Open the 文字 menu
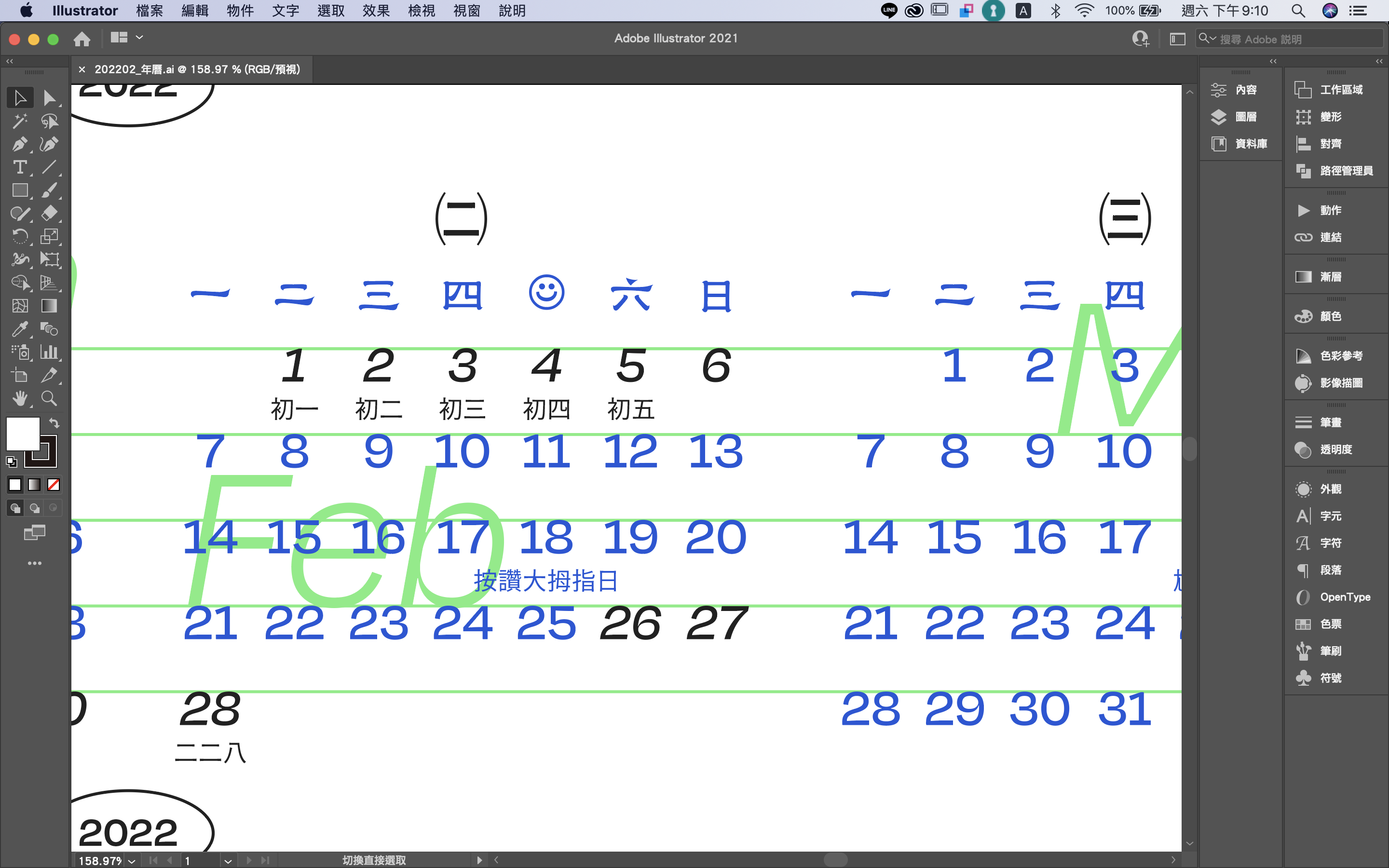The width and height of the screenshot is (1389, 868). click(x=286, y=10)
